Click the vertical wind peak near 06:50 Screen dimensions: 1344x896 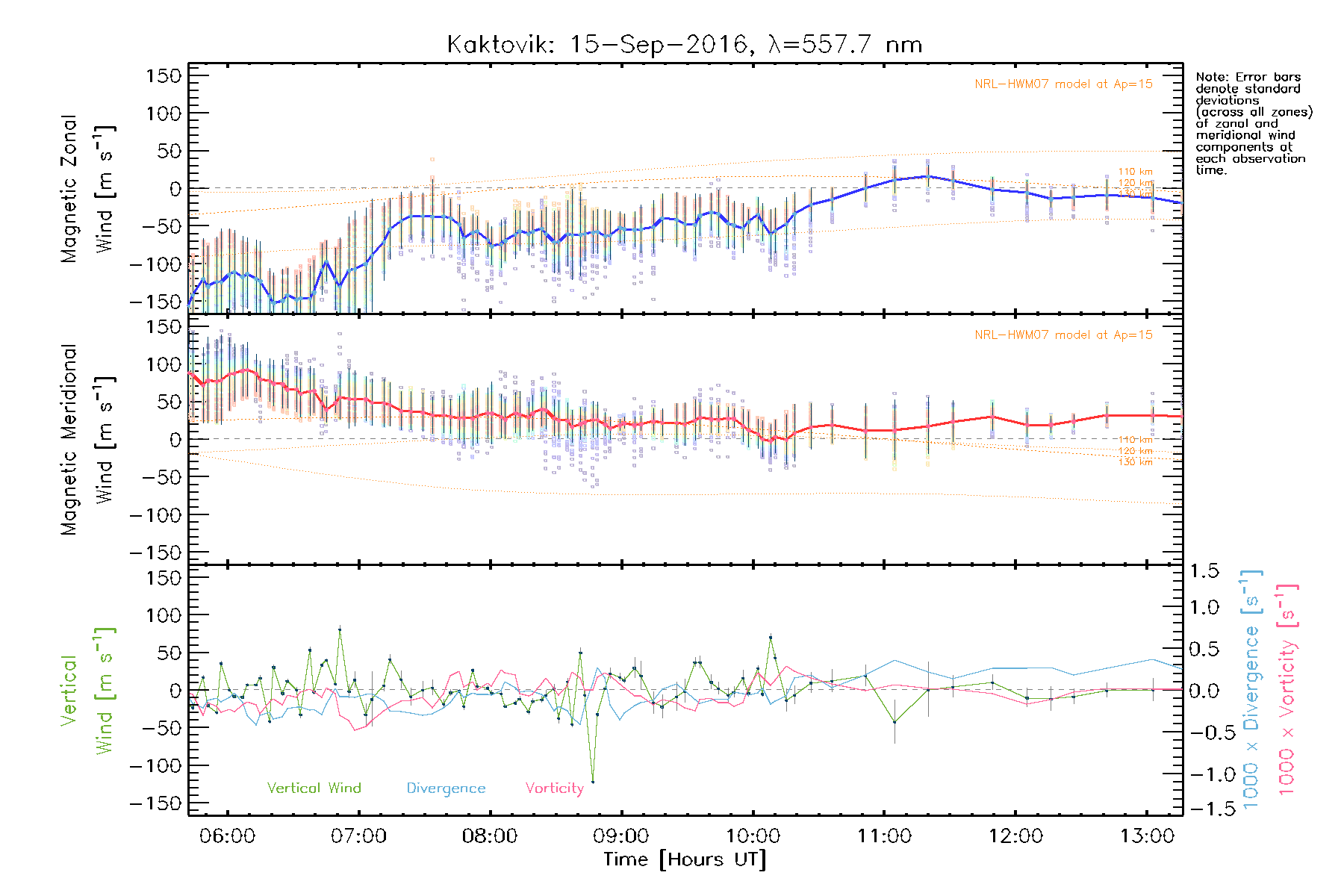point(340,629)
